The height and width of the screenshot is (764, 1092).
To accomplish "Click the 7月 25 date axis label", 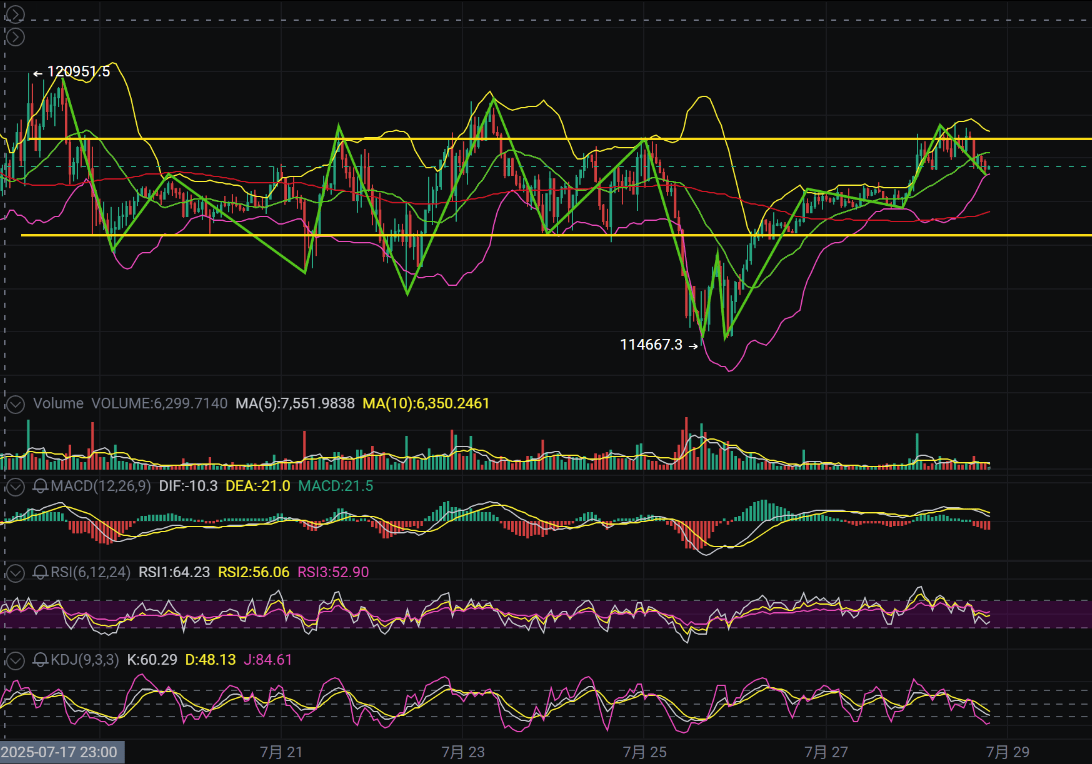I will pyautogui.click(x=644, y=752).
